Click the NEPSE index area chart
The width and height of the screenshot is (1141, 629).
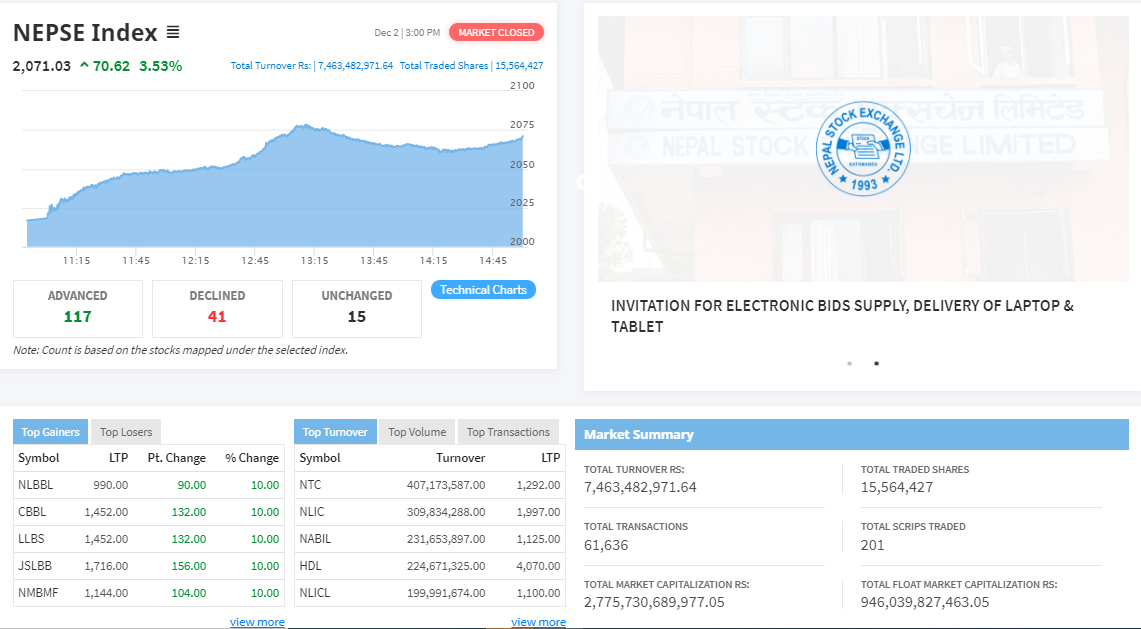pyautogui.click(x=274, y=186)
